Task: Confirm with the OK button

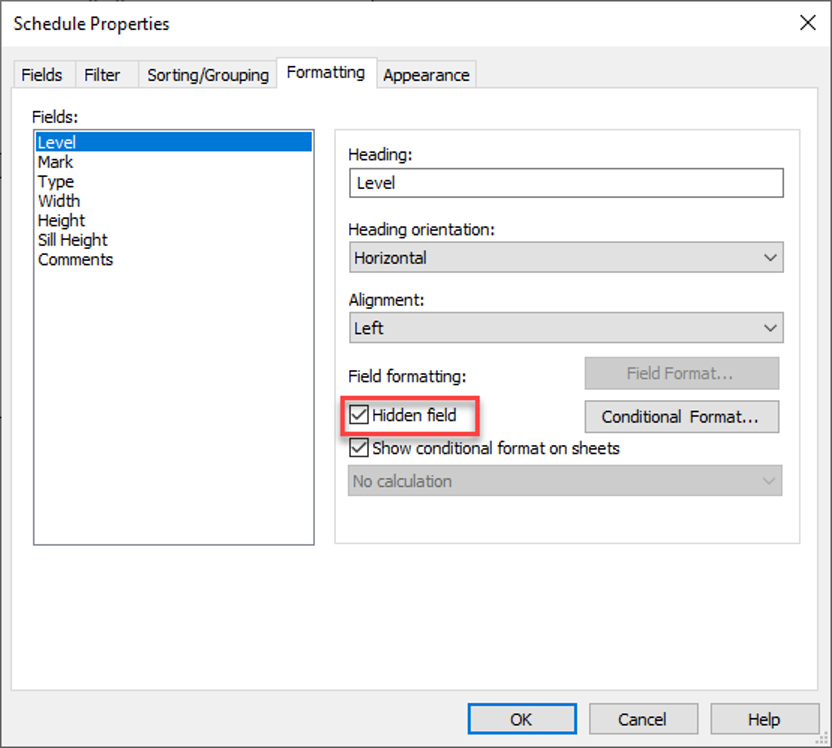Action: [x=522, y=719]
